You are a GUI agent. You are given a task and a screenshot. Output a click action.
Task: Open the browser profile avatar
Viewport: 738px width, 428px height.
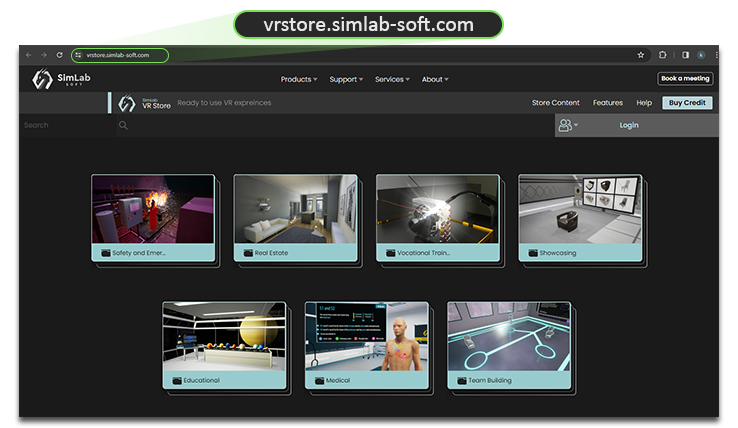coord(701,55)
